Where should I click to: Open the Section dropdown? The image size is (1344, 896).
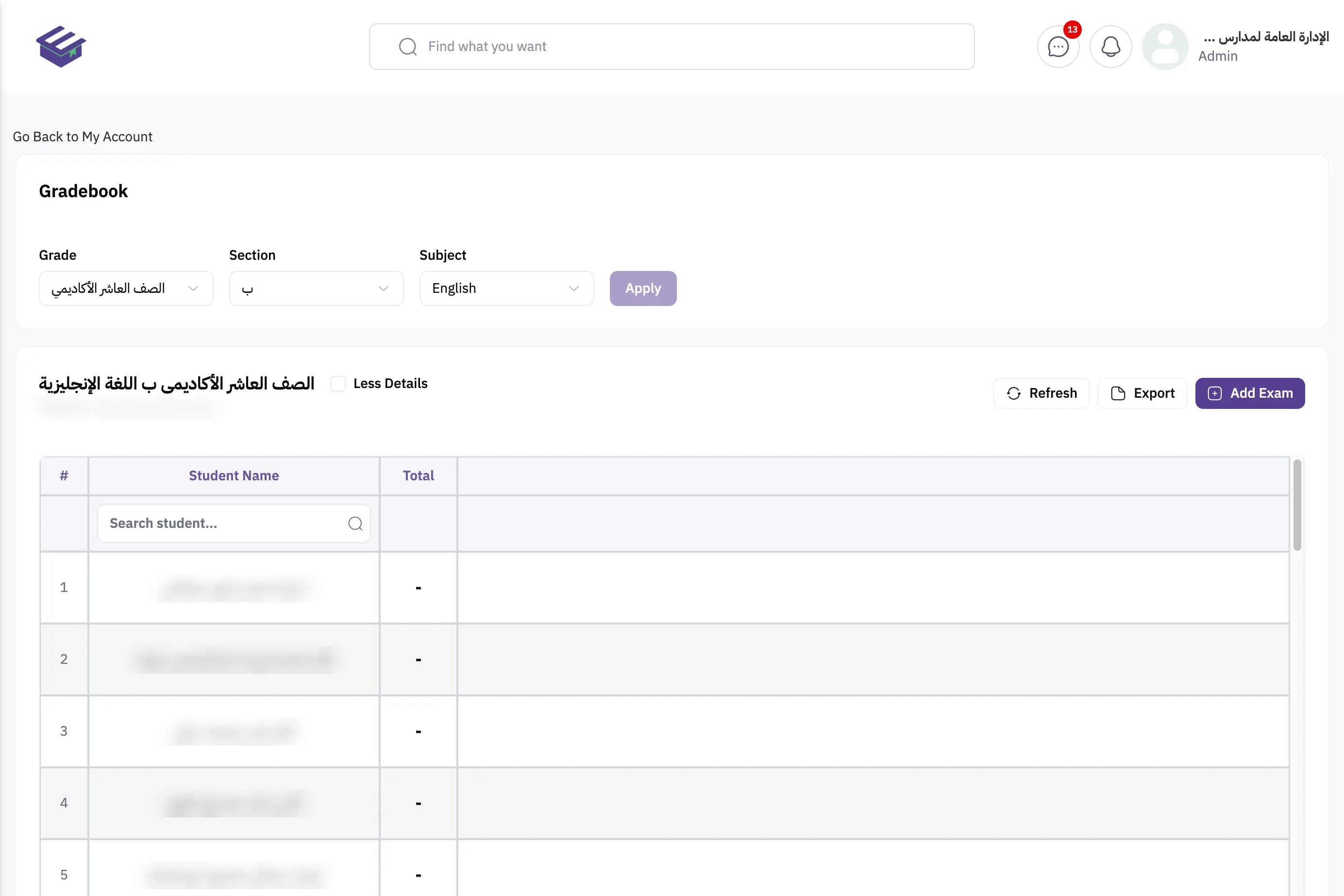click(317, 288)
